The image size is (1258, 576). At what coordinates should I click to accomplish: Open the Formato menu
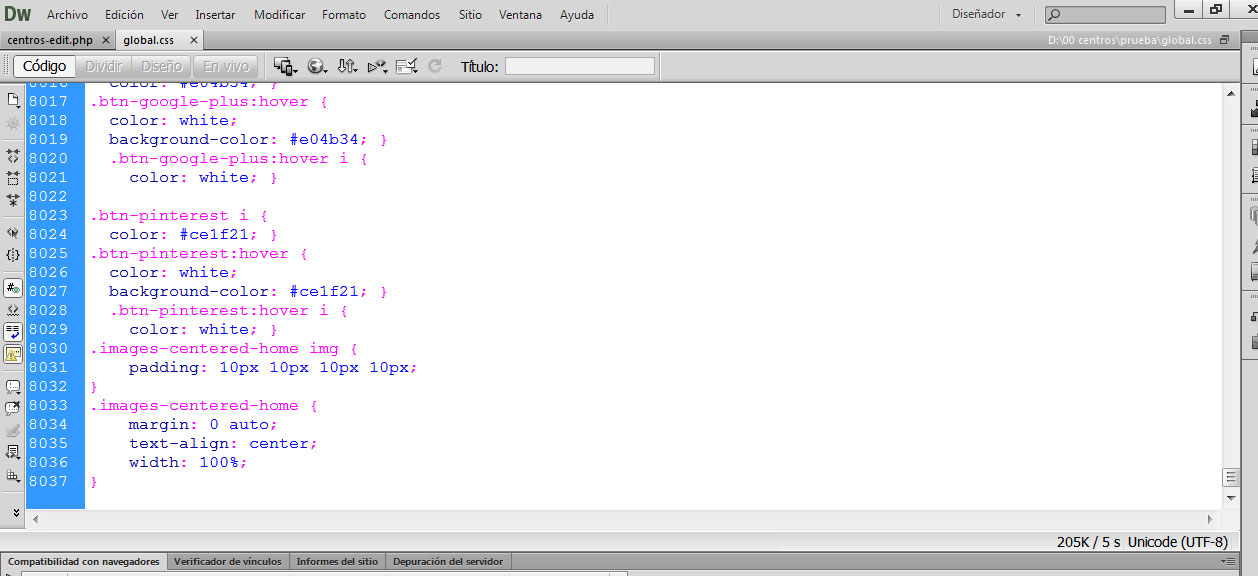(344, 15)
